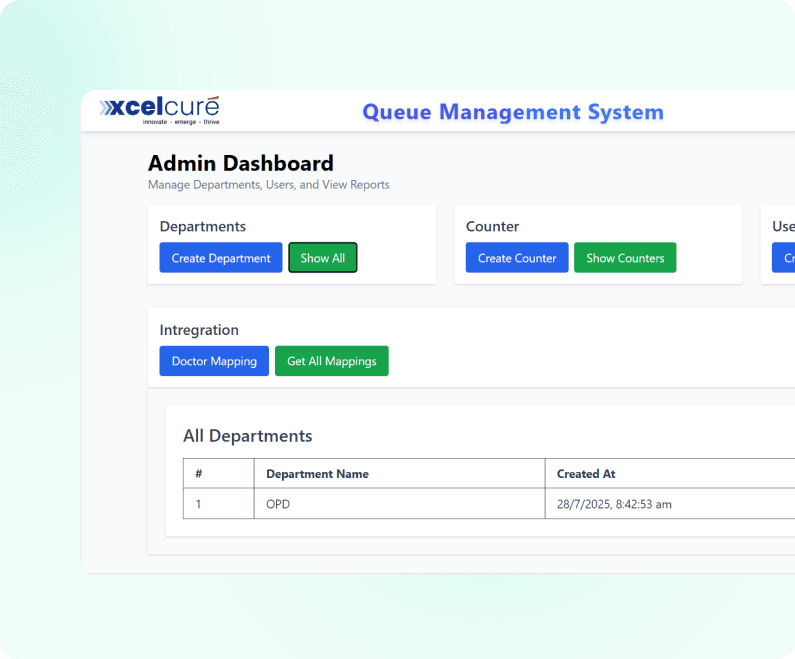Image resolution: width=795 pixels, height=659 pixels.
Task: Click the Counter card heading
Action: [492, 226]
